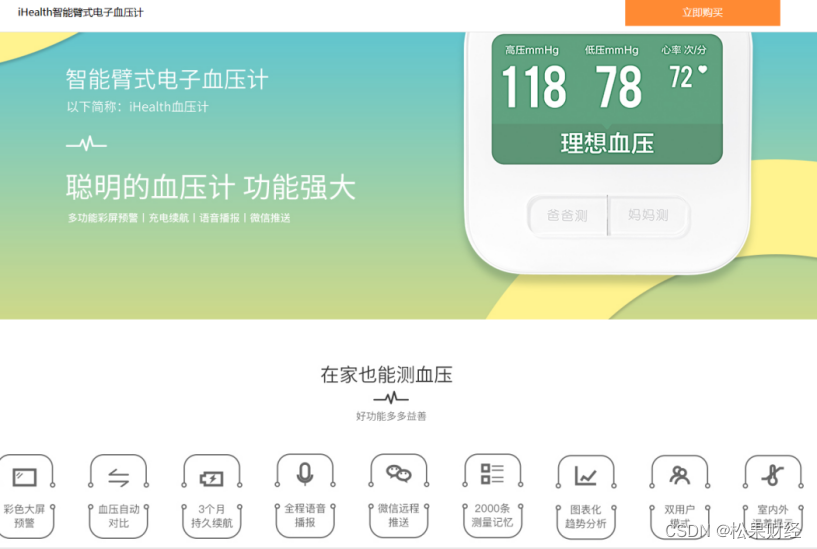Select the 室内外 thermometer icon
This screenshot has height=549, width=817.
click(773, 475)
